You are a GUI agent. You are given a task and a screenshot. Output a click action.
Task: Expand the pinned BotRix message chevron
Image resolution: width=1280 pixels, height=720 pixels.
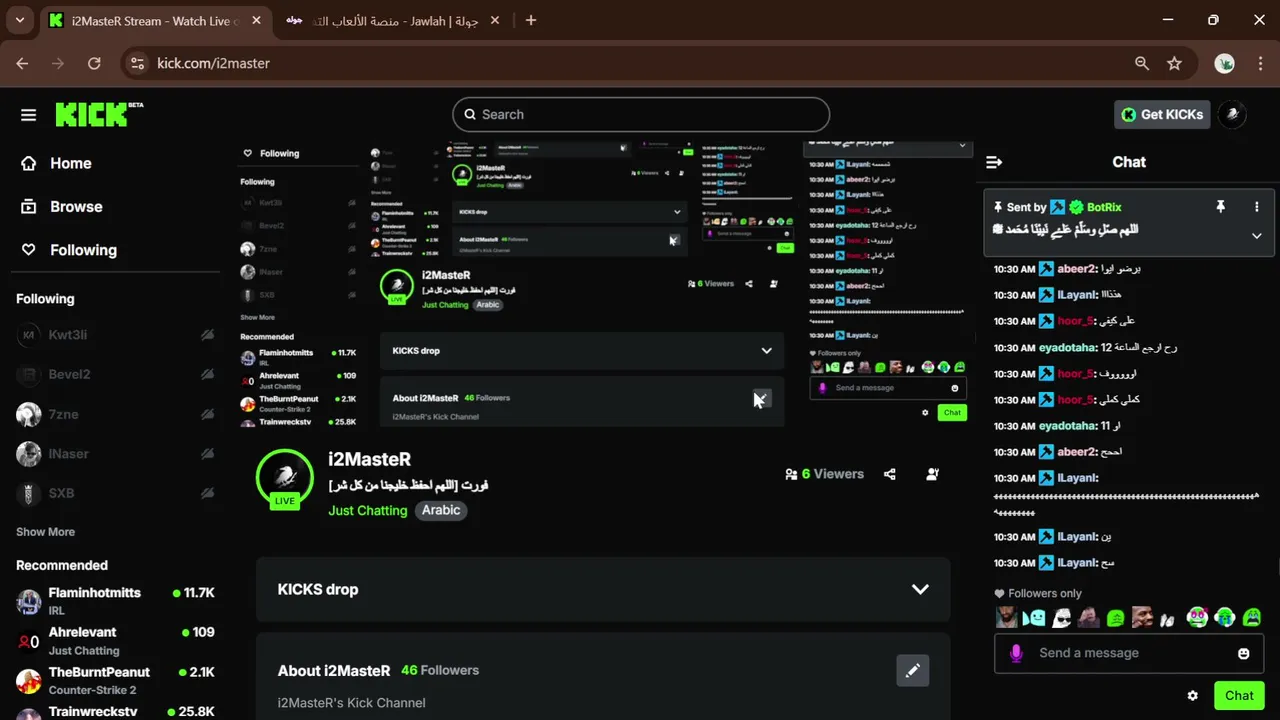[1257, 236]
